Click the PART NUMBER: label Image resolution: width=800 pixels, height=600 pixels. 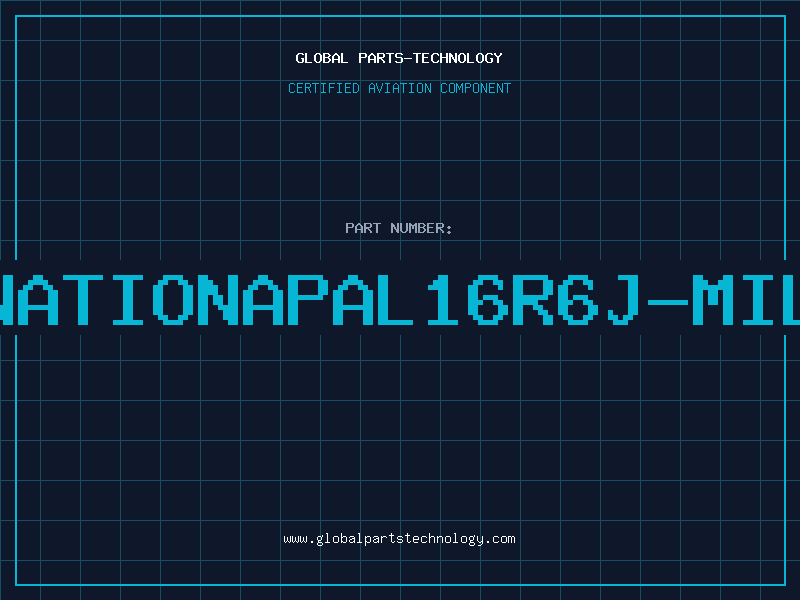pyautogui.click(x=399, y=228)
